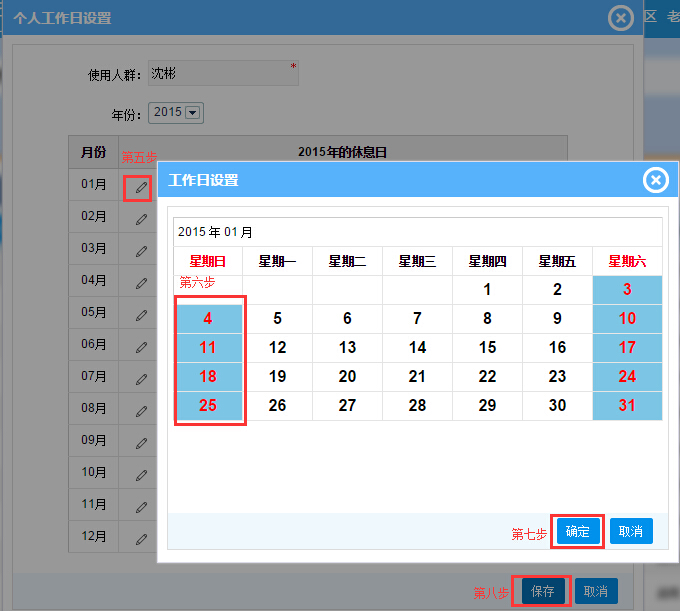680x611 pixels.
Task: Select day 2 in the calendar
Action: pos(557,290)
